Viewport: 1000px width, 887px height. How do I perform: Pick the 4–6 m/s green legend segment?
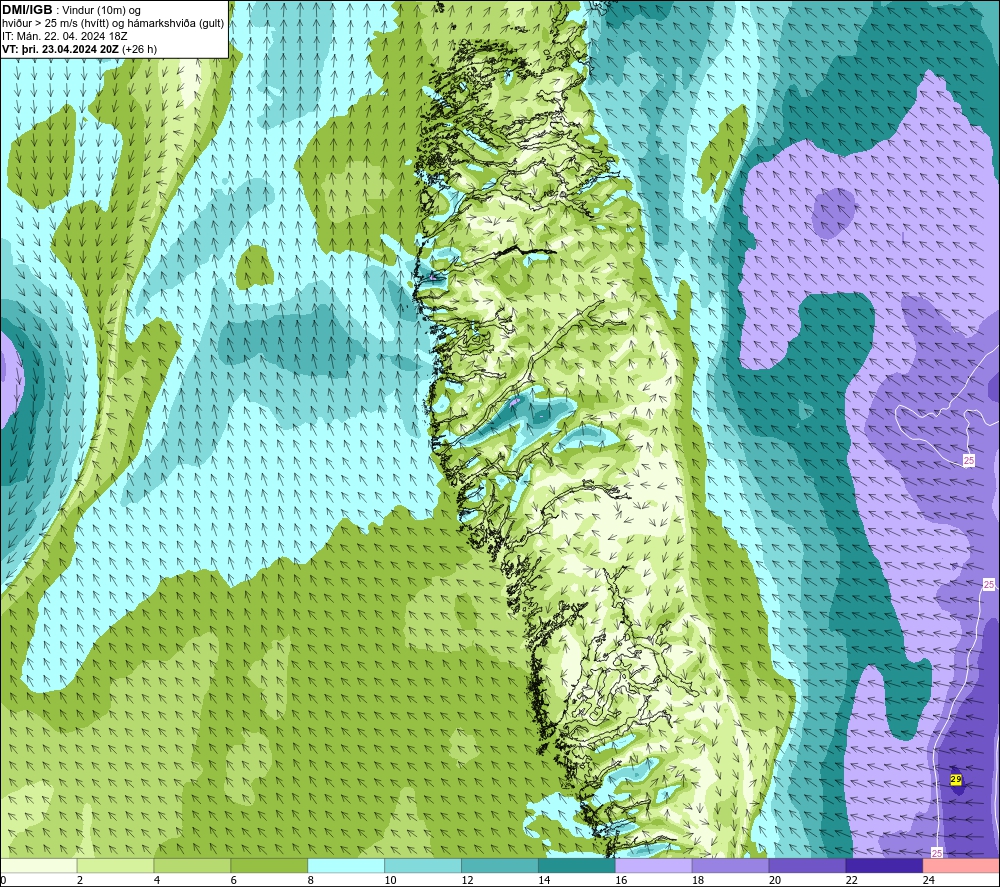pos(192,865)
